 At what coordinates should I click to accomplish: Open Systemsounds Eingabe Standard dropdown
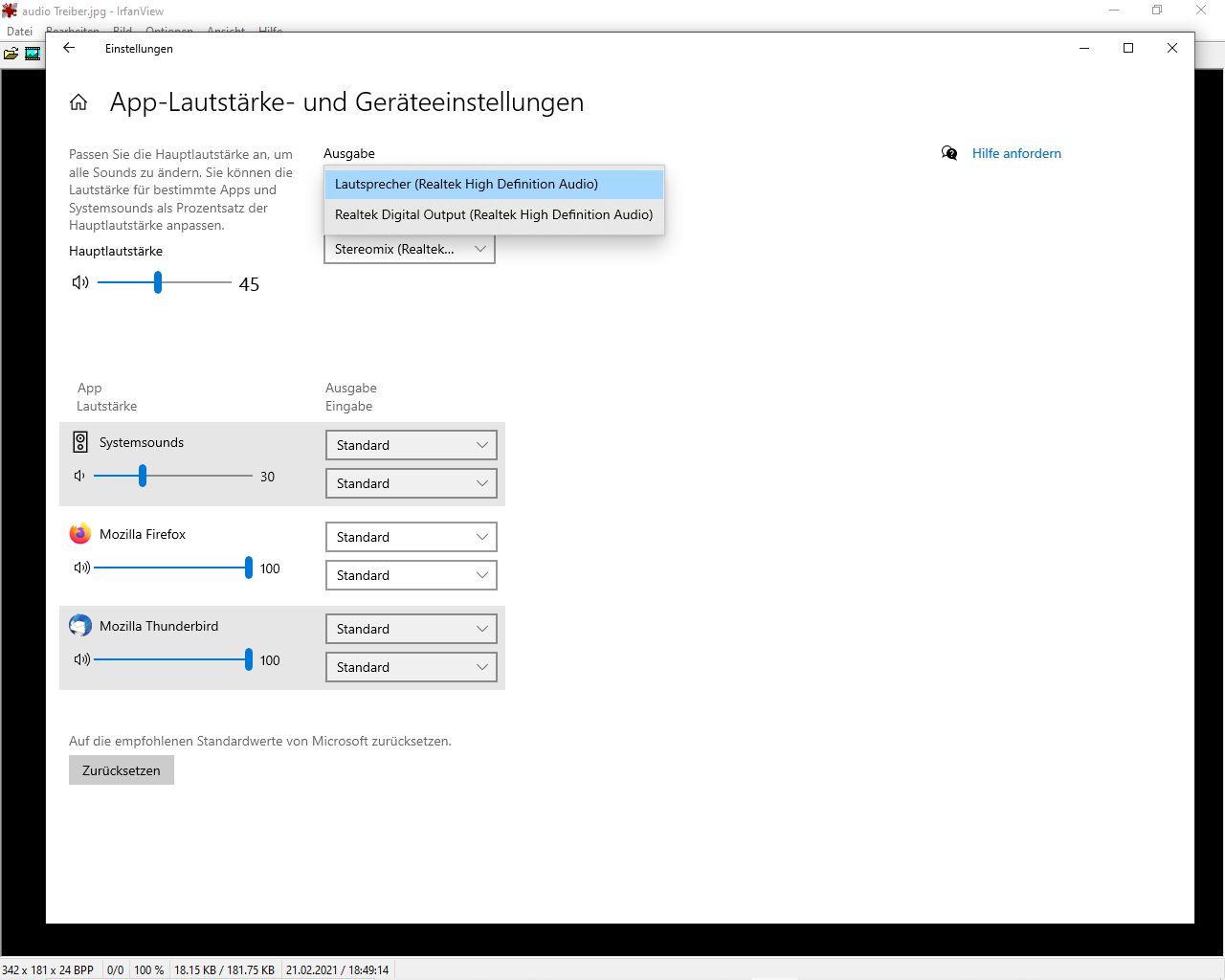pyautogui.click(x=412, y=483)
